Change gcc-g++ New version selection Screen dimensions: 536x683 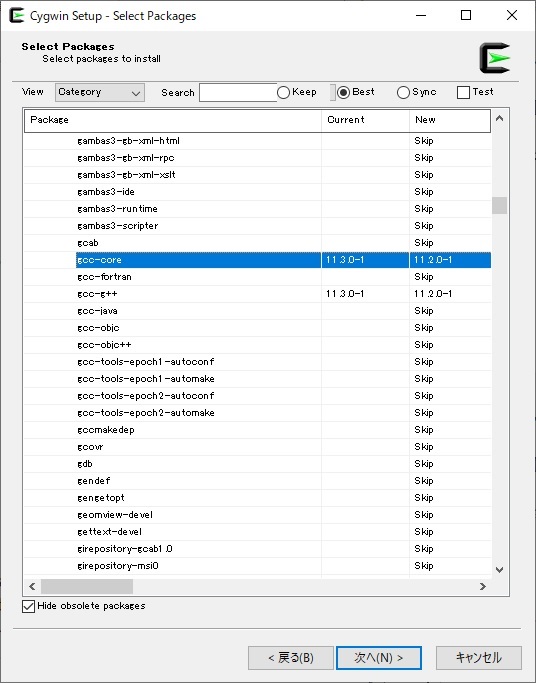point(450,294)
